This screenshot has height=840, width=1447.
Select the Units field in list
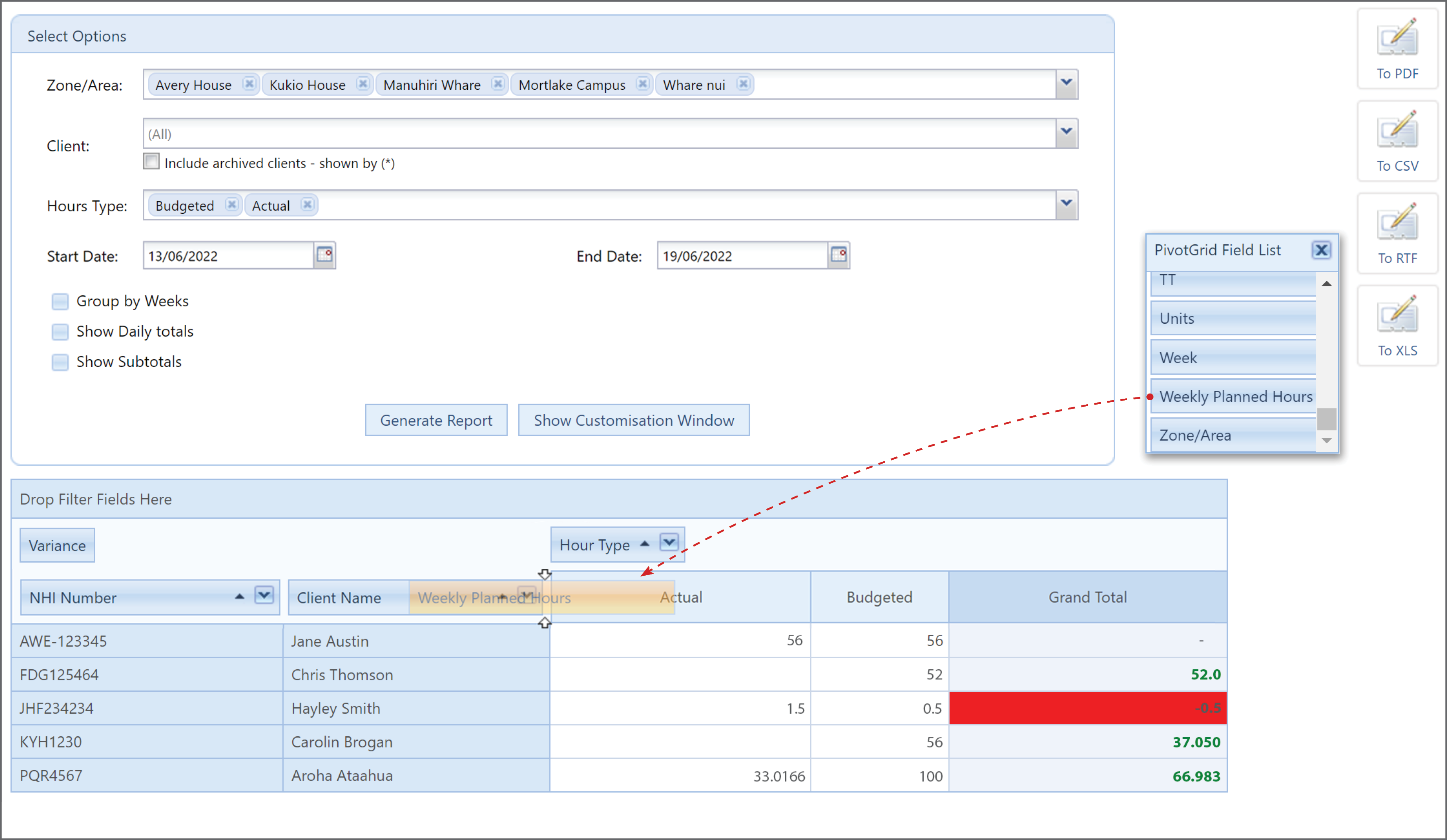(x=1233, y=318)
